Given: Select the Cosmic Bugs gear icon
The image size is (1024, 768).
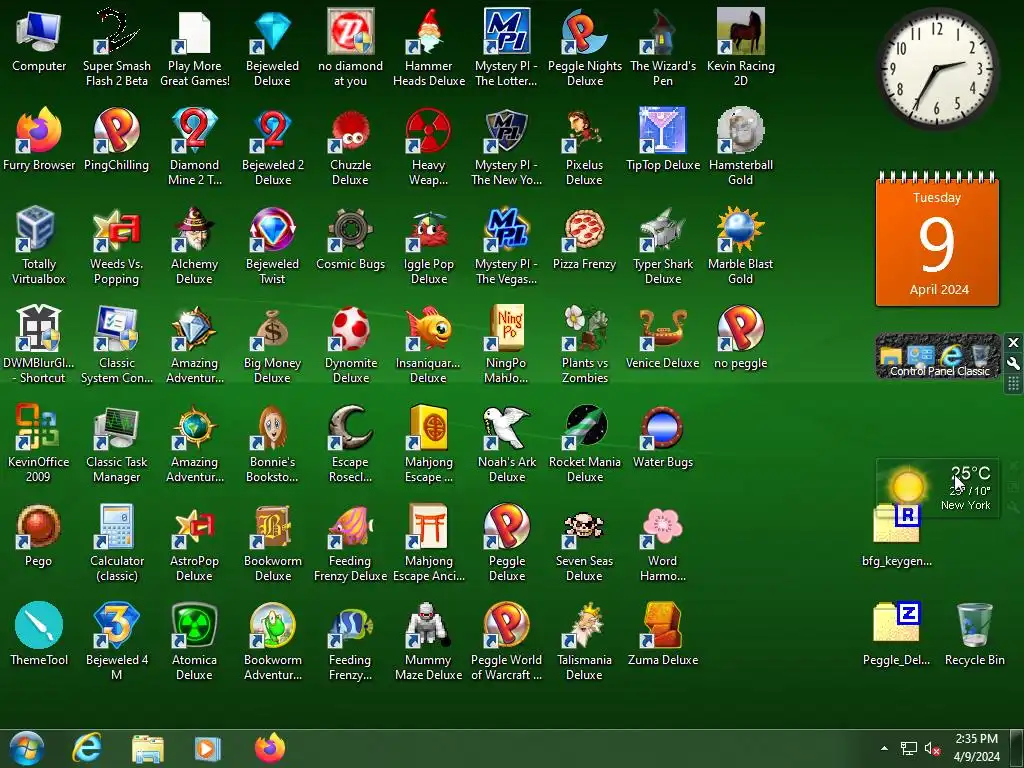Looking at the screenshot, I should 350,231.
